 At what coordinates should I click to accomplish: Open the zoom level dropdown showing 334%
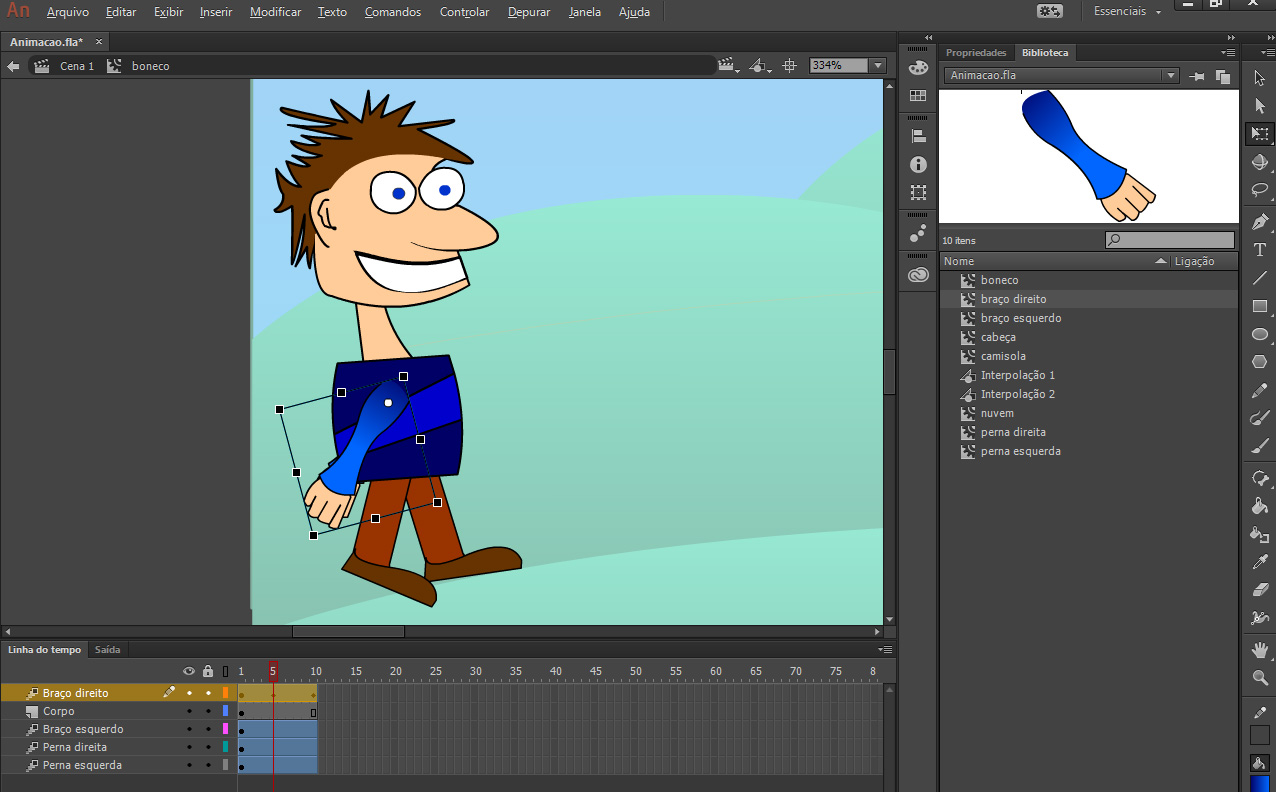876,65
